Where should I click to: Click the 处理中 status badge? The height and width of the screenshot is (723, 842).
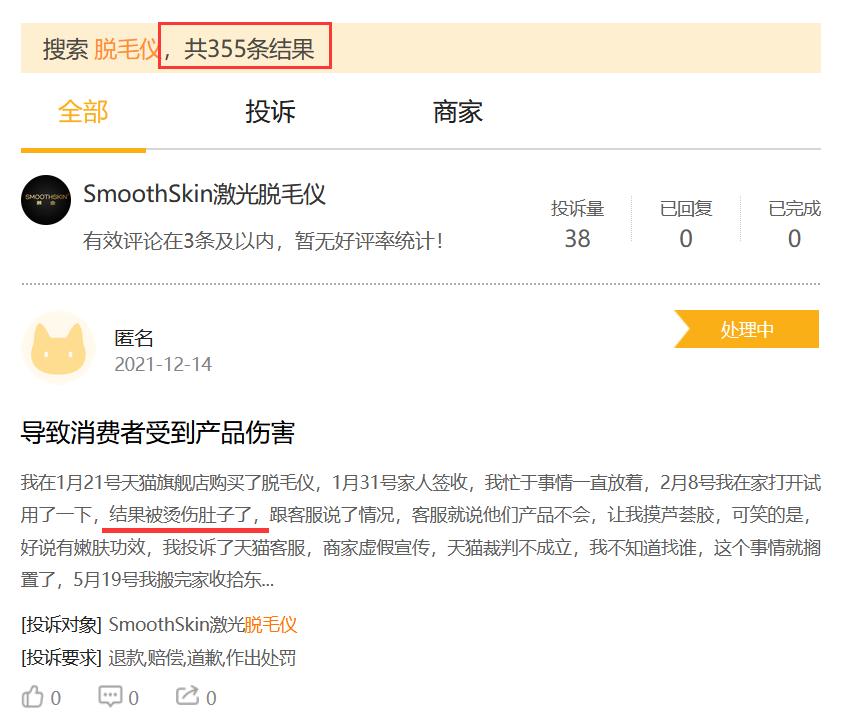[746, 329]
